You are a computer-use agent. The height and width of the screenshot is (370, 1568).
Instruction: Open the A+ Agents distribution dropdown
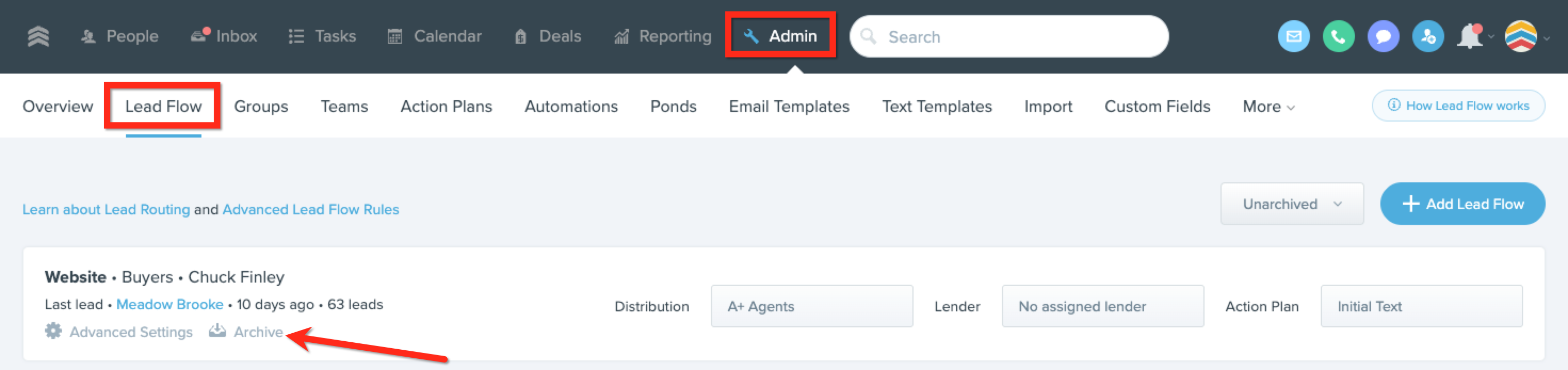point(811,306)
